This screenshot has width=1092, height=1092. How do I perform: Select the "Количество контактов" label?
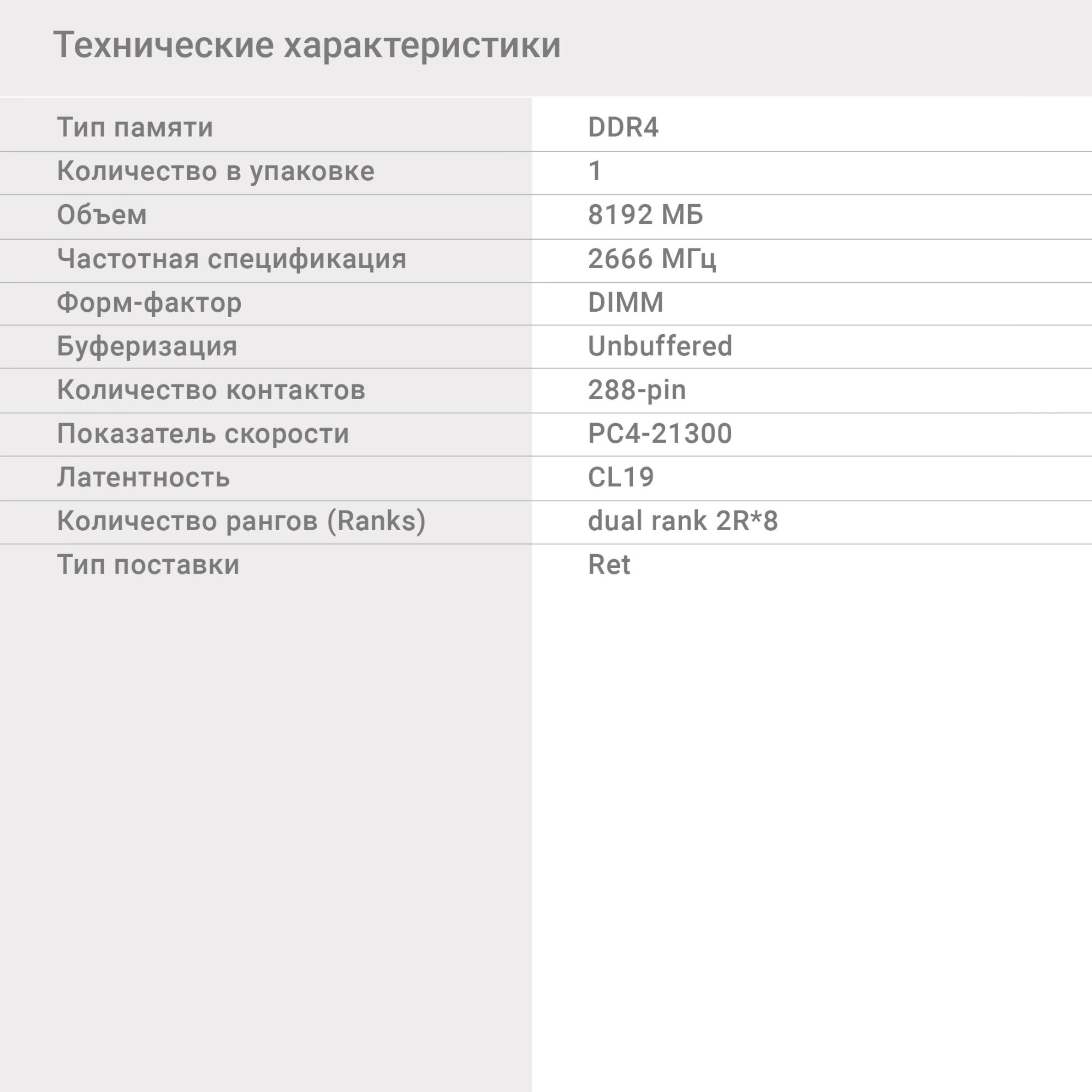point(211,390)
